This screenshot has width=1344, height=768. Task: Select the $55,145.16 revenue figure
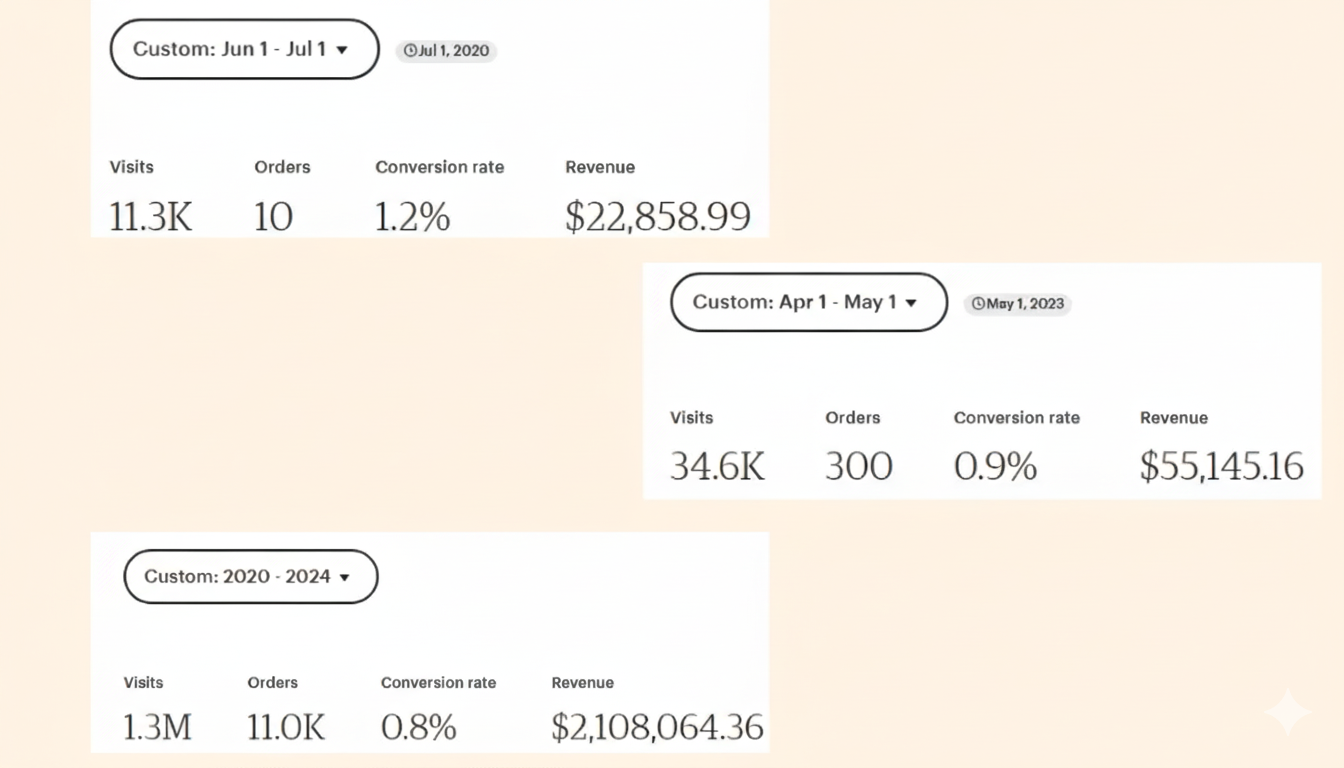point(1221,466)
